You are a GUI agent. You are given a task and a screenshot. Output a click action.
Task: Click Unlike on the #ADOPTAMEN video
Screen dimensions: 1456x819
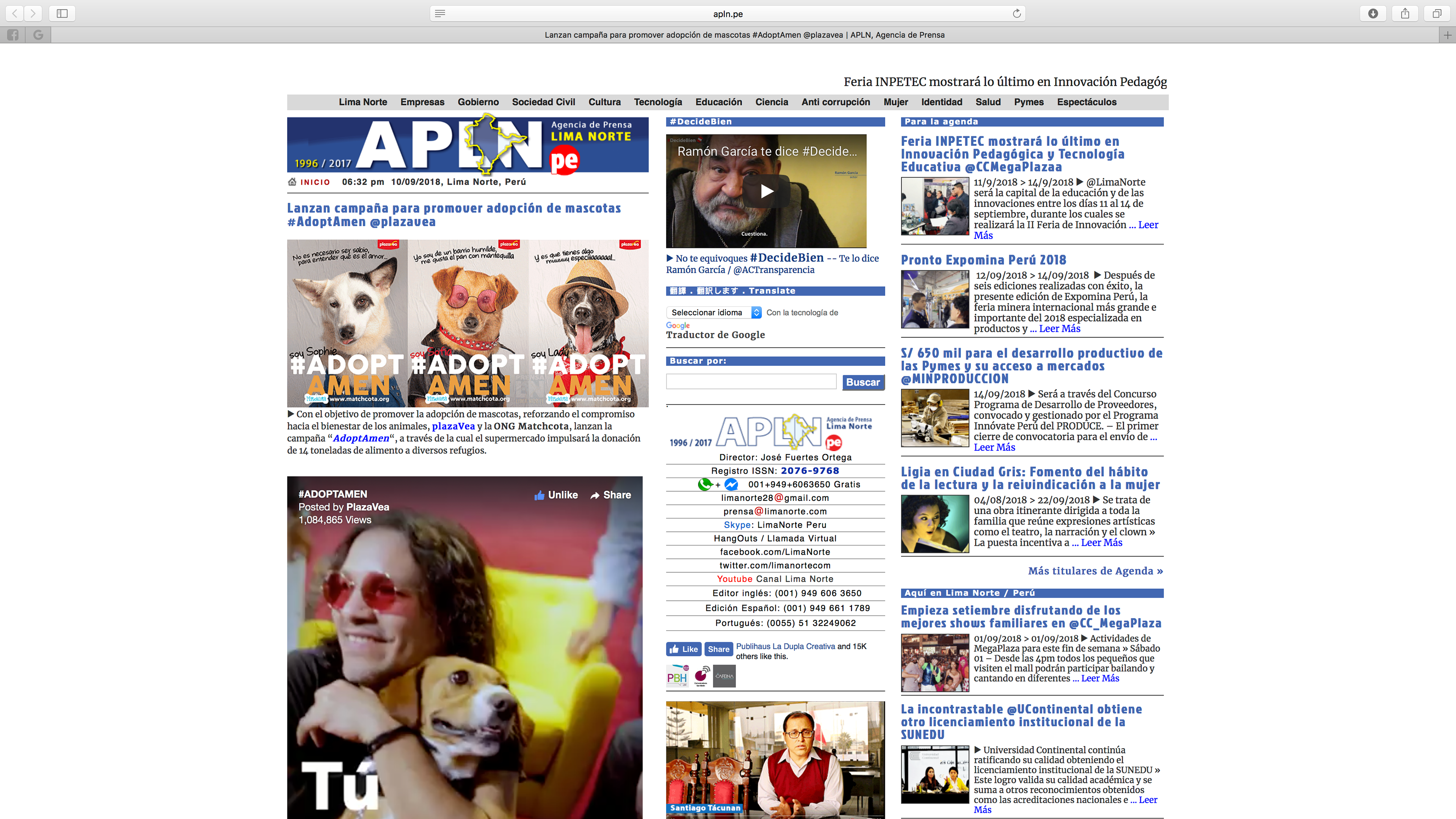click(x=556, y=495)
